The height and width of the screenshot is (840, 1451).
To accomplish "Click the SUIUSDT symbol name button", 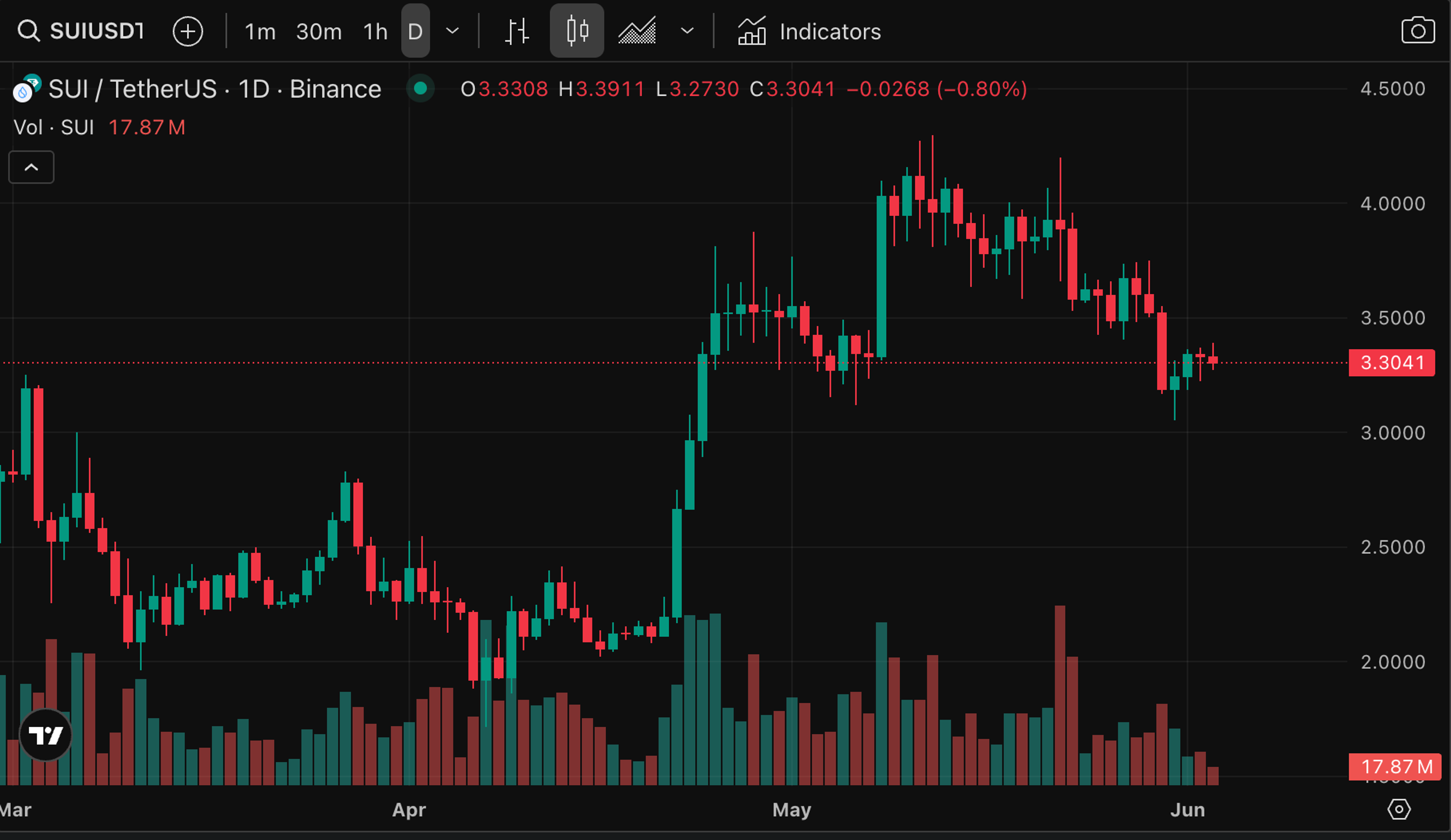I will pos(97,31).
